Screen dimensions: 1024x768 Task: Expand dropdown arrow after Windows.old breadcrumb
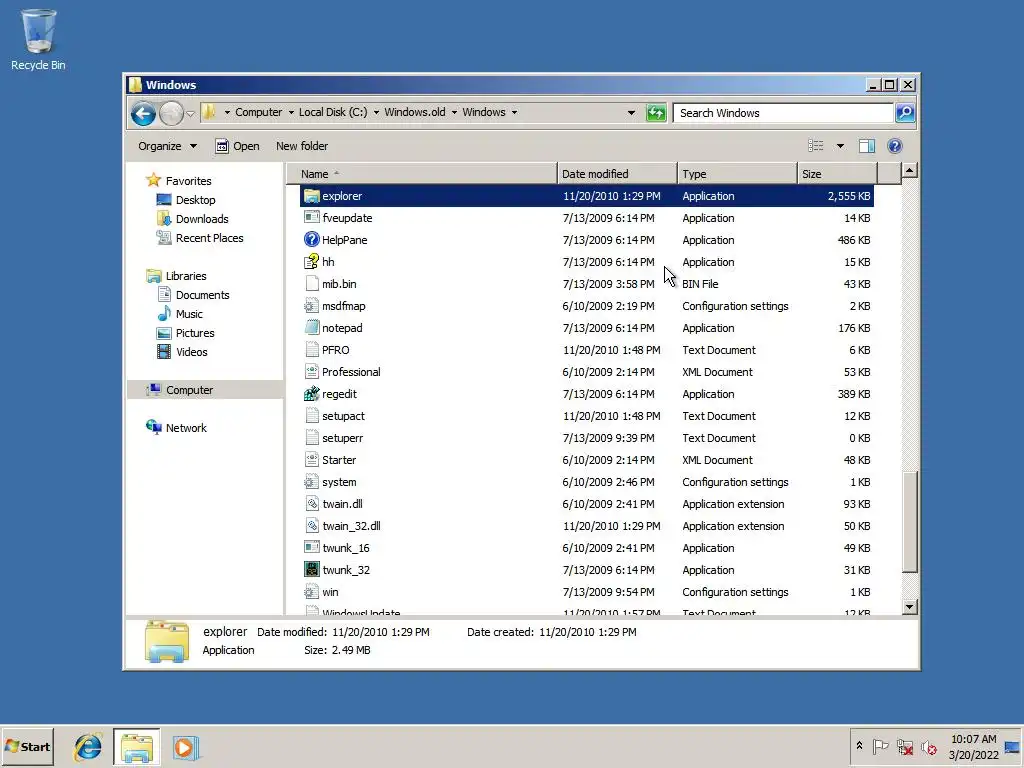tap(454, 112)
